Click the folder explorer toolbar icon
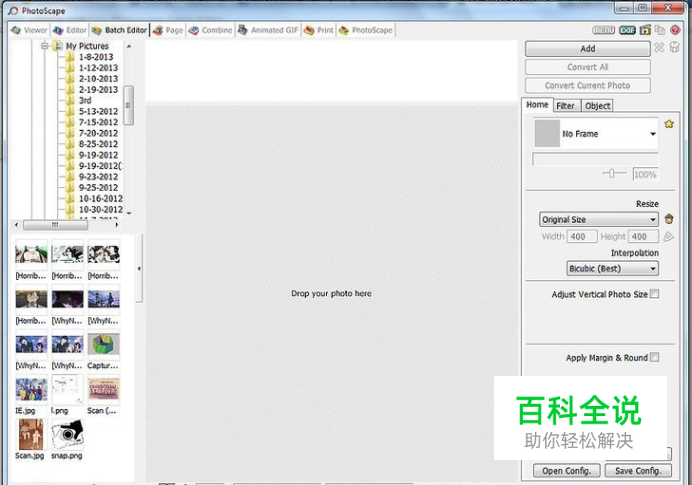The height and width of the screenshot is (485, 692). [x=645, y=30]
